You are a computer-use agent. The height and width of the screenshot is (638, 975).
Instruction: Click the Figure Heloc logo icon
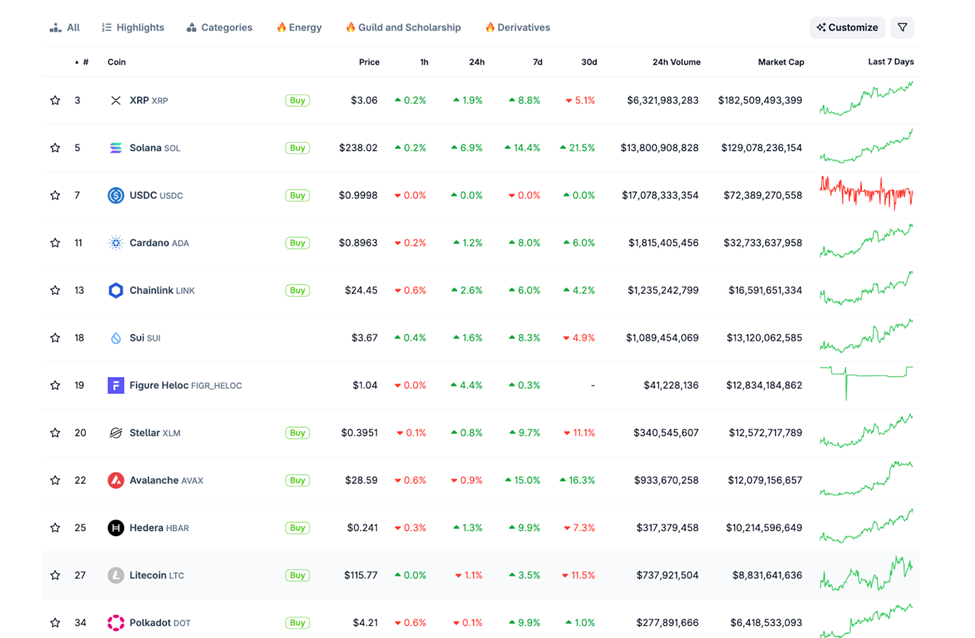116,386
